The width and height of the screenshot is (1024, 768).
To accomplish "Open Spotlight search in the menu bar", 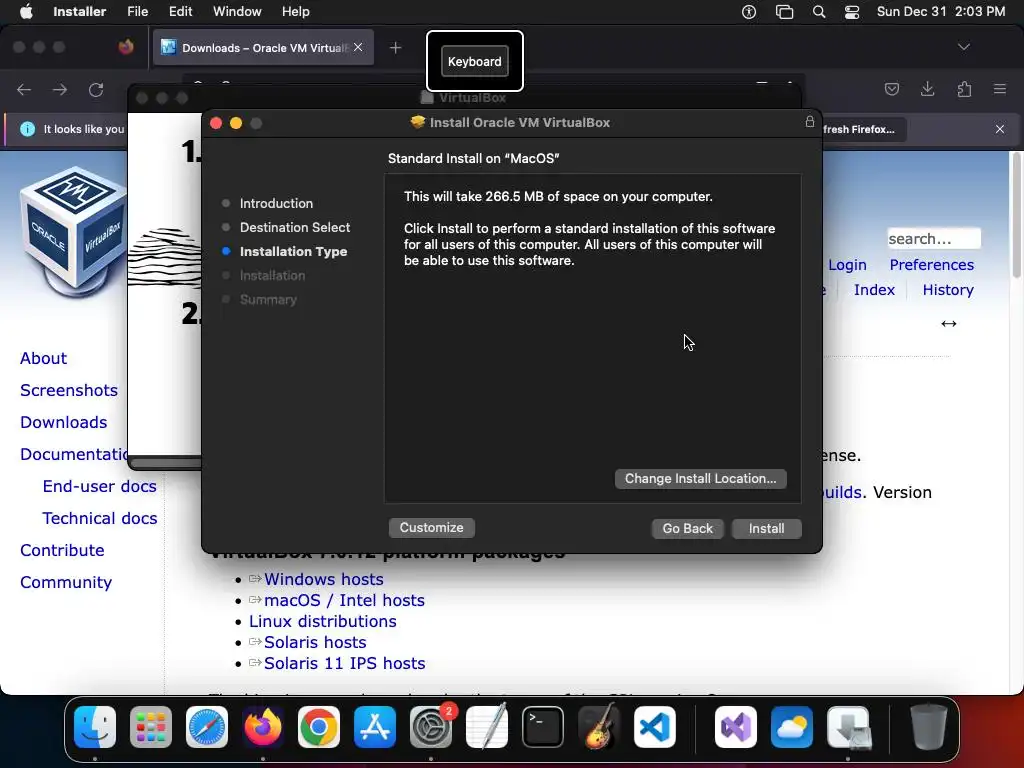I will [x=818, y=12].
